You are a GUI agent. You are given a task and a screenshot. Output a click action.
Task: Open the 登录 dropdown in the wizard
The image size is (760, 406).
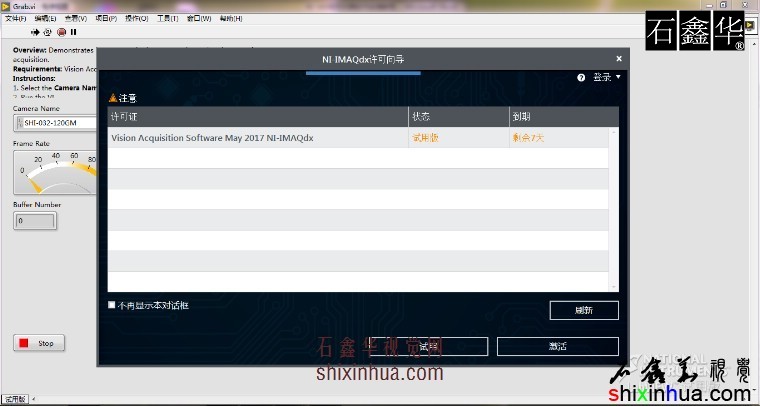pos(607,77)
